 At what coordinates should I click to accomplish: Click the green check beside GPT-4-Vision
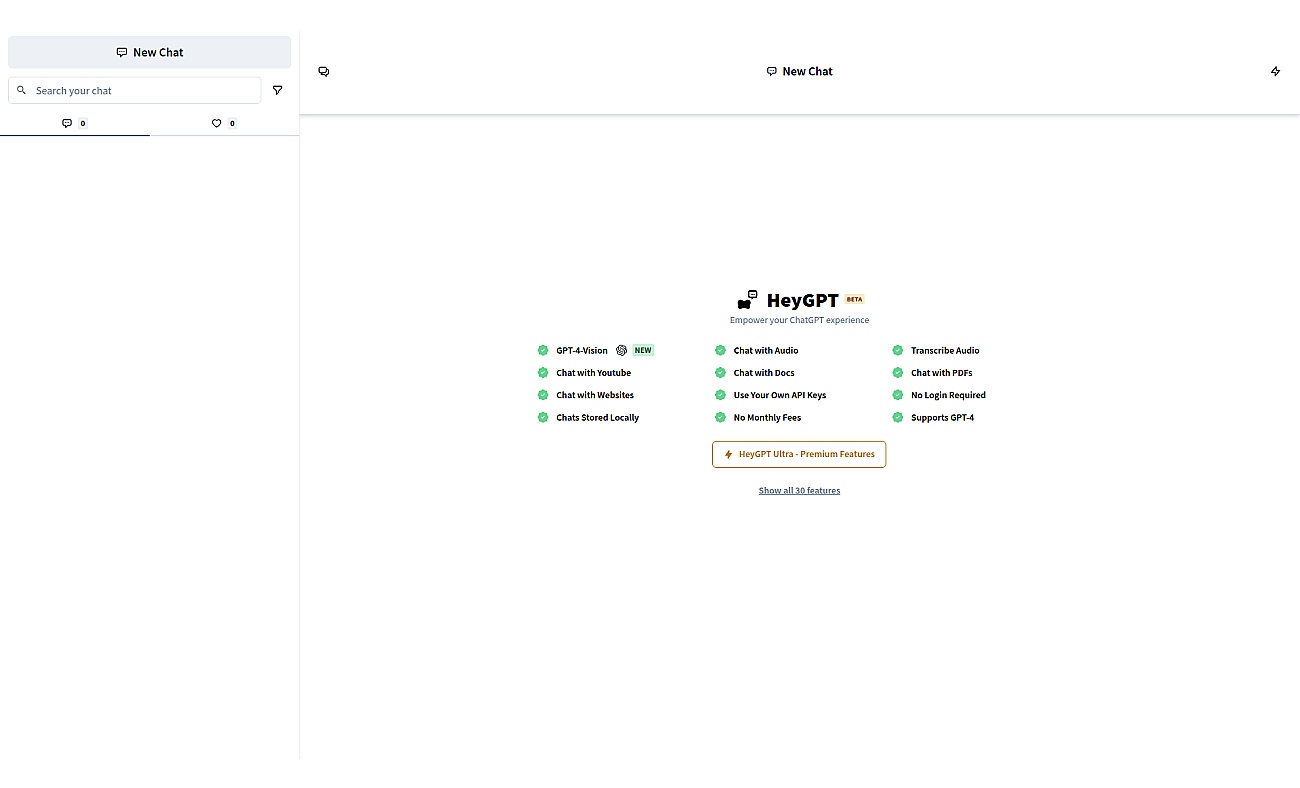click(x=543, y=350)
